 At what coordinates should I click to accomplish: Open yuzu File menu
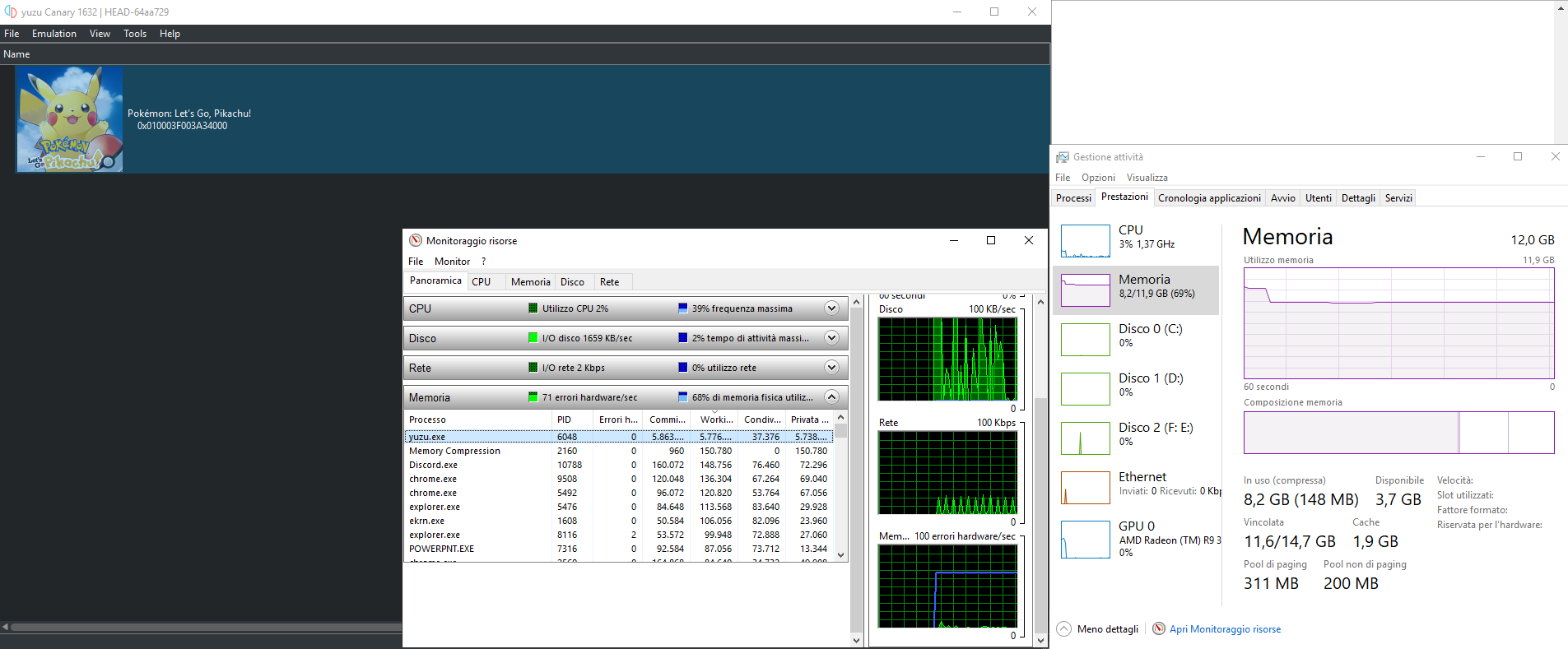12,34
